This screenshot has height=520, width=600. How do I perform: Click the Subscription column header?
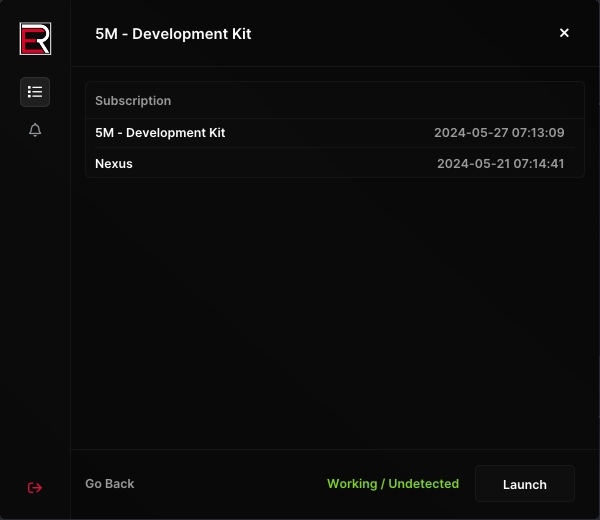click(133, 101)
